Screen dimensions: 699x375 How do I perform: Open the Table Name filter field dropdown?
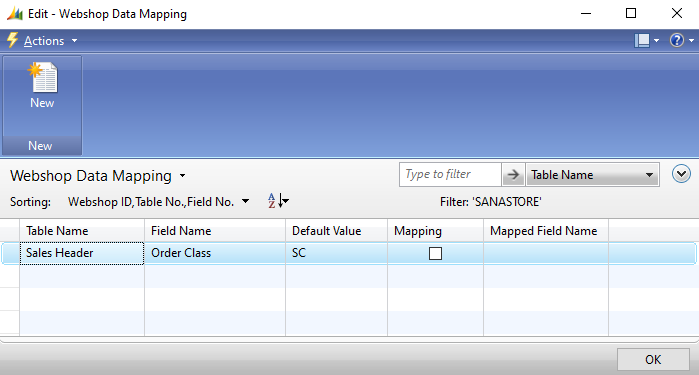point(592,175)
